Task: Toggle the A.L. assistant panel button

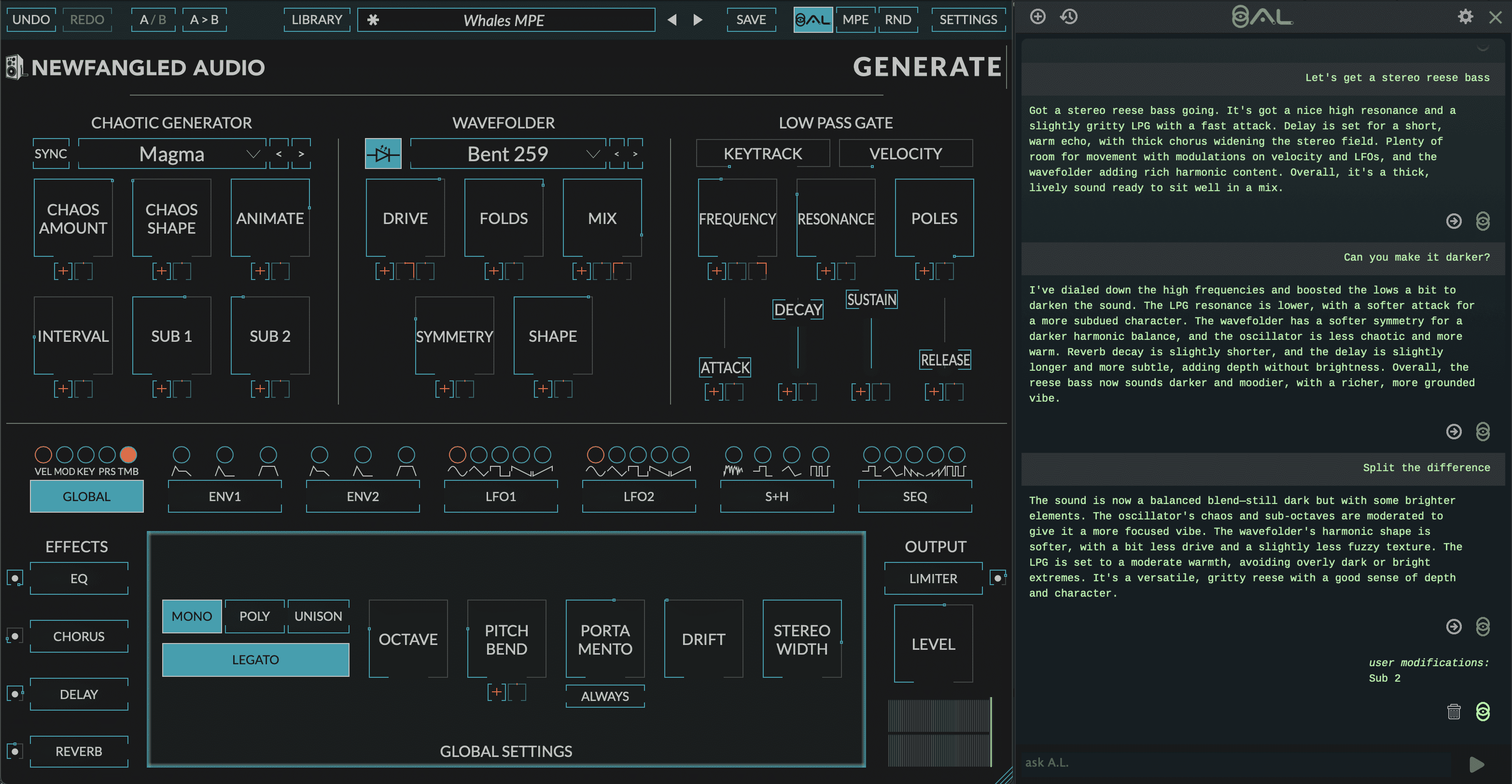Action: tap(812, 20)
